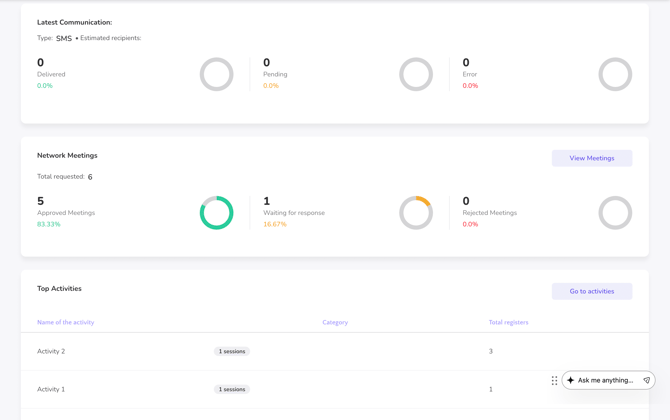Open the Activity 2 row
The width and height of the screenshot is (670, 420).
pyautogui.click(x=51, y=352)
